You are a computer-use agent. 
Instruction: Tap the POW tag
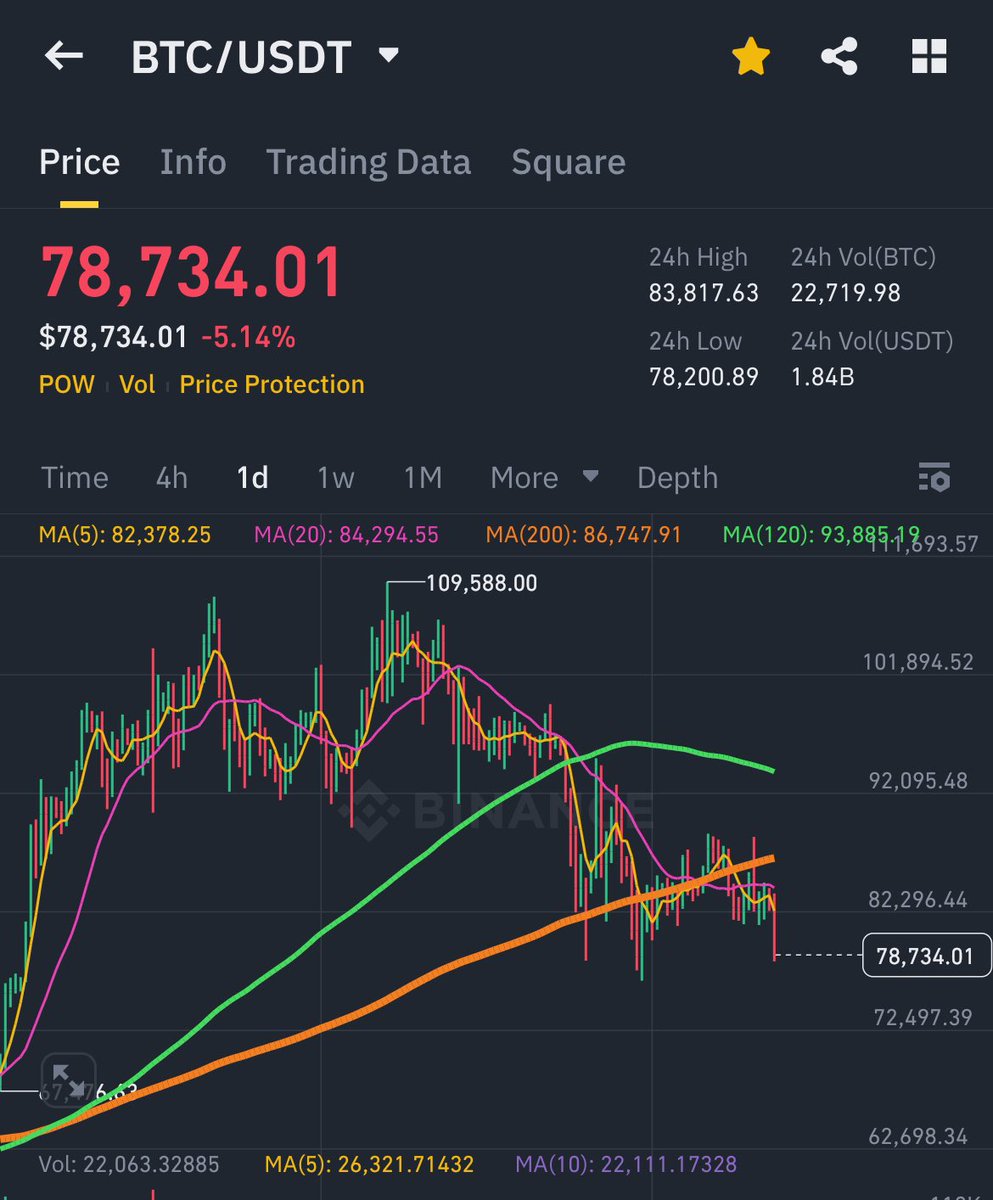coord(67,385)
